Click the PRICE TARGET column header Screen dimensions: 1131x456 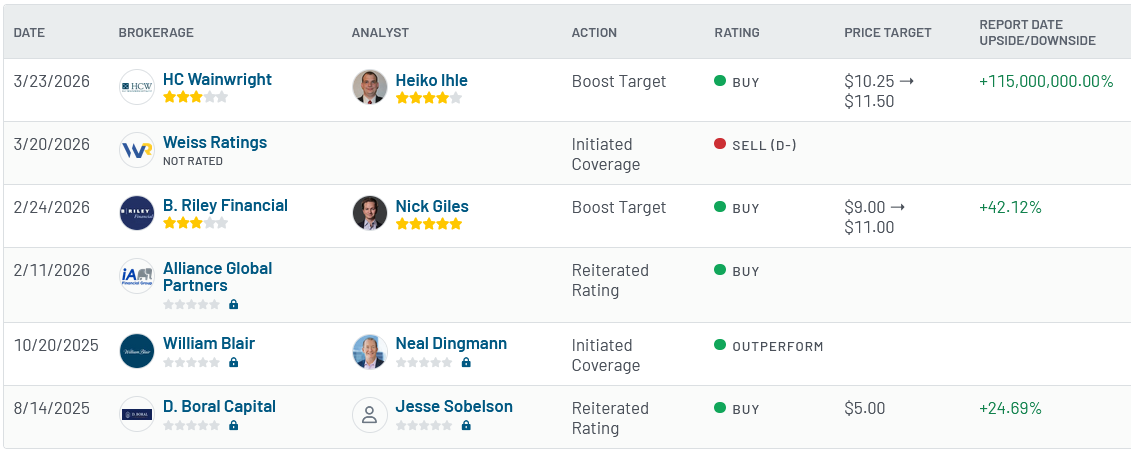click(888, 32)
